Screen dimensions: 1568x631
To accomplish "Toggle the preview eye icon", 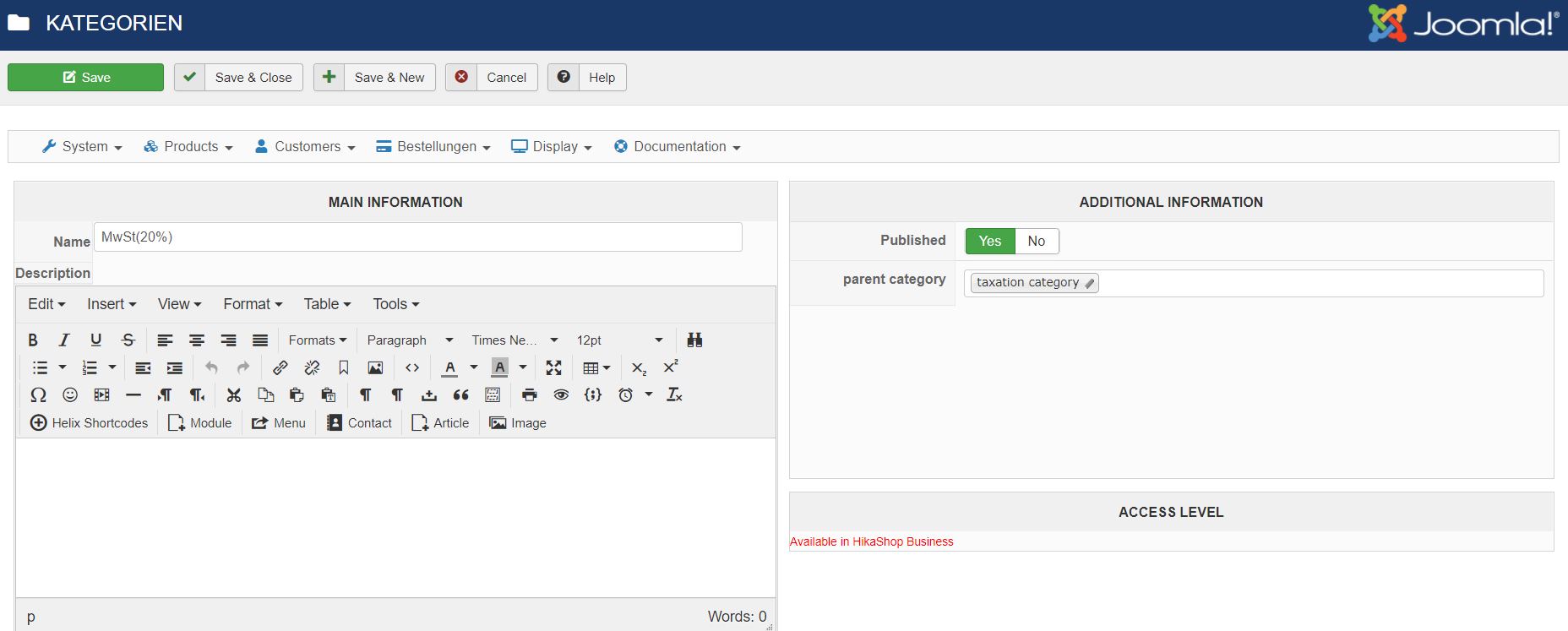I will [x=561, y=394].
